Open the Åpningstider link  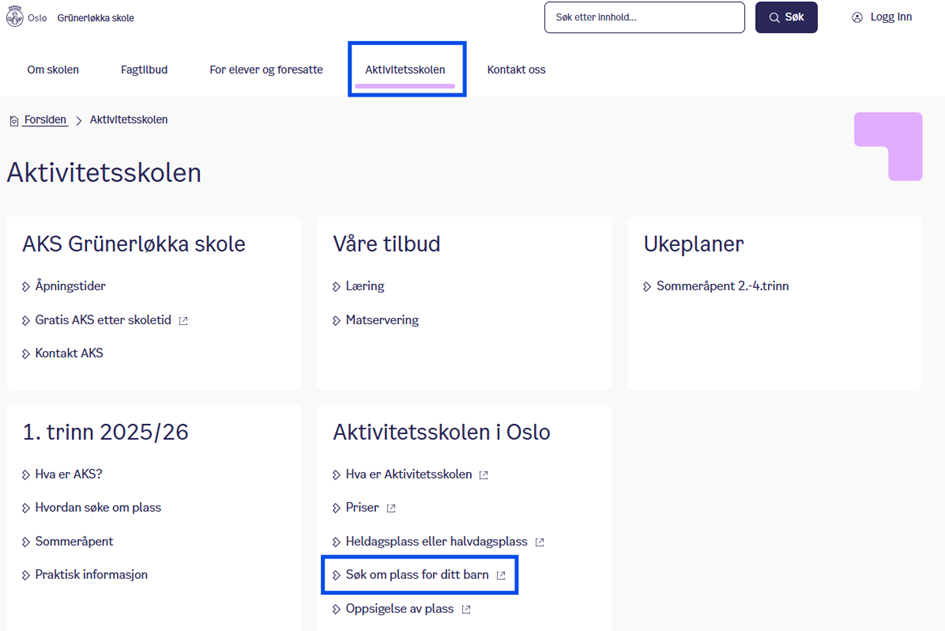click(x=70, y=287)
